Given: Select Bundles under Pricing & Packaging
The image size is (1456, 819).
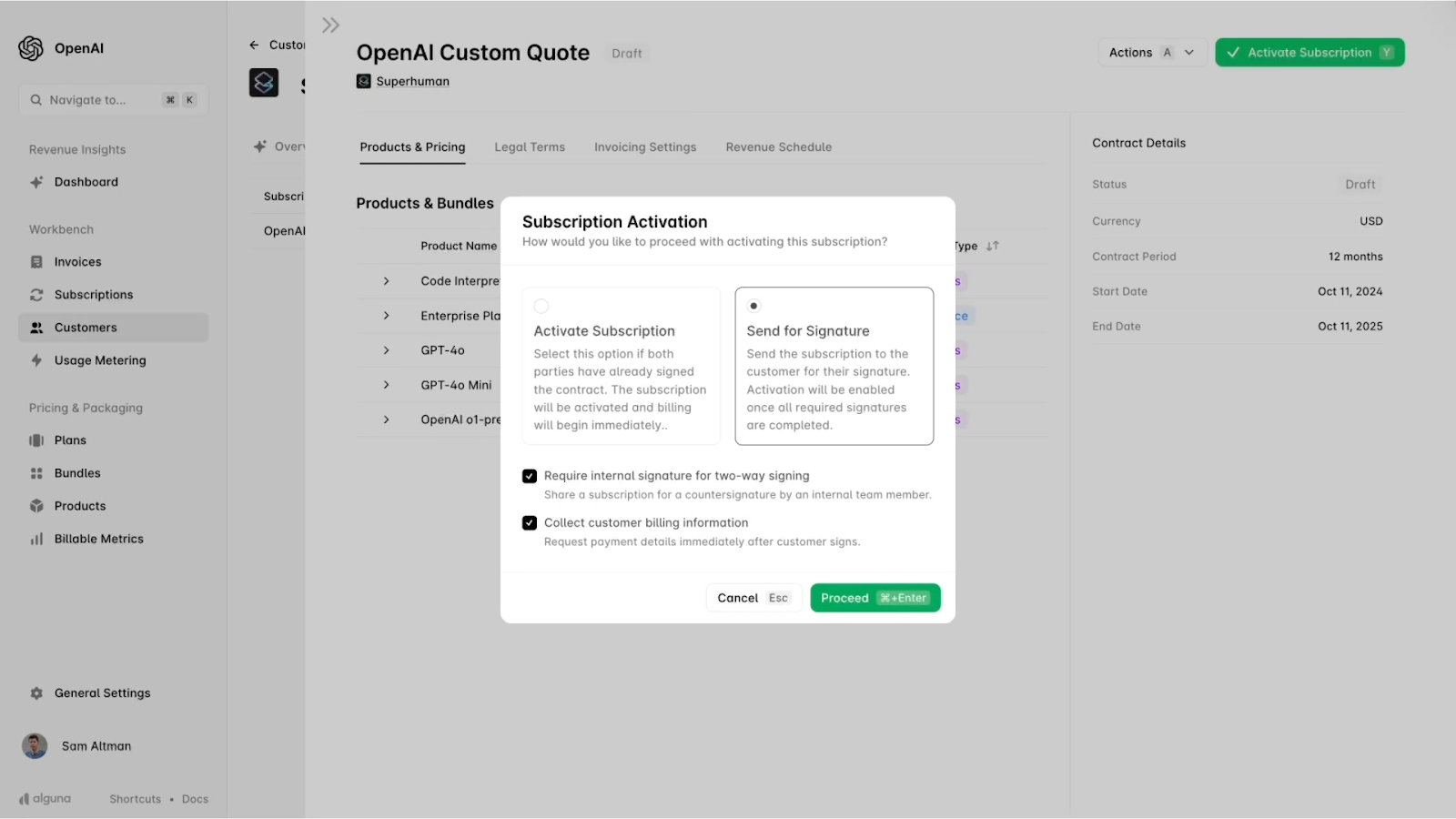Looking at the screenshot, I should click(76, 472).
